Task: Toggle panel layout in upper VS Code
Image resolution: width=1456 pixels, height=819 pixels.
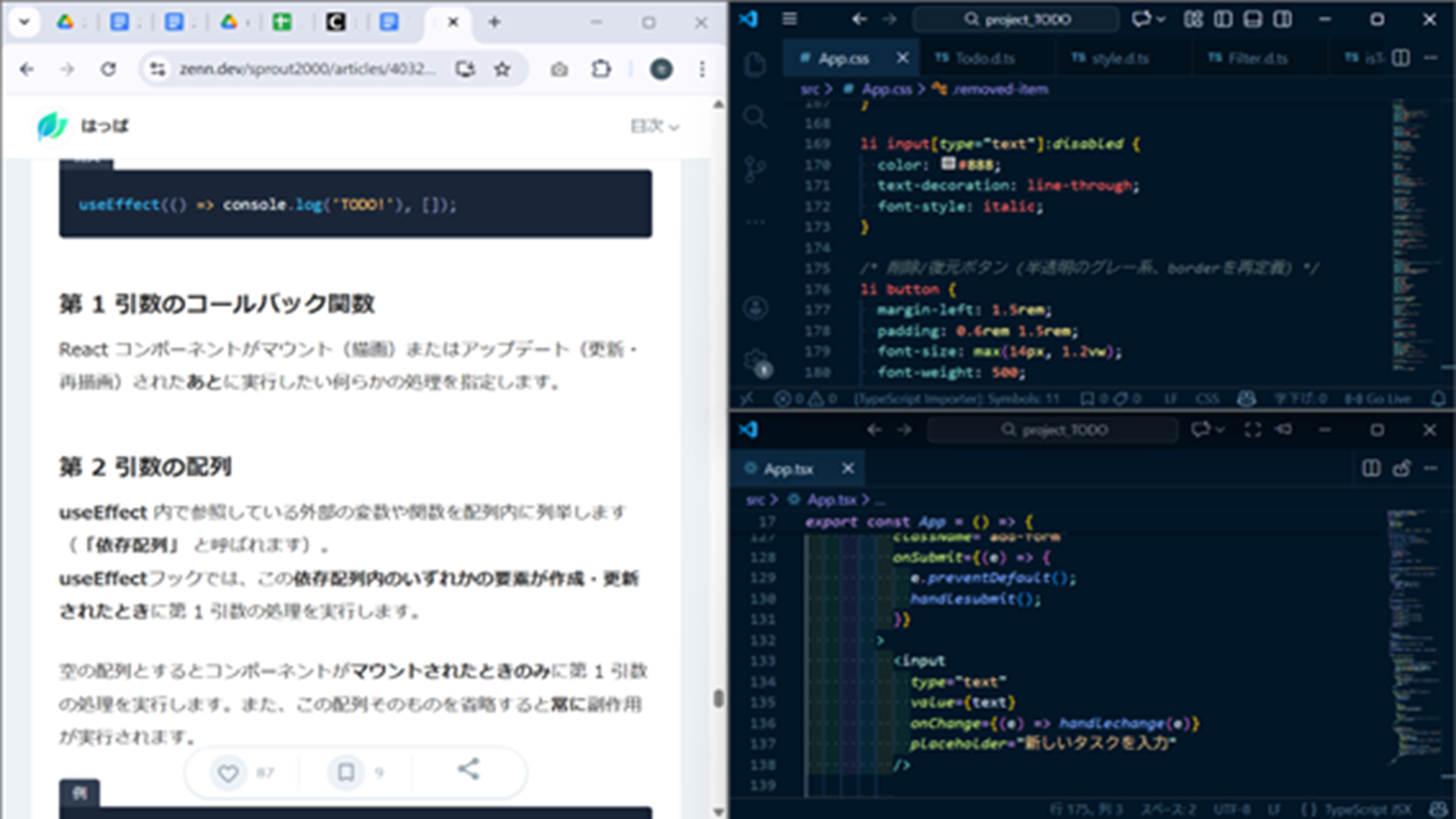Action: click(1252, 19)
